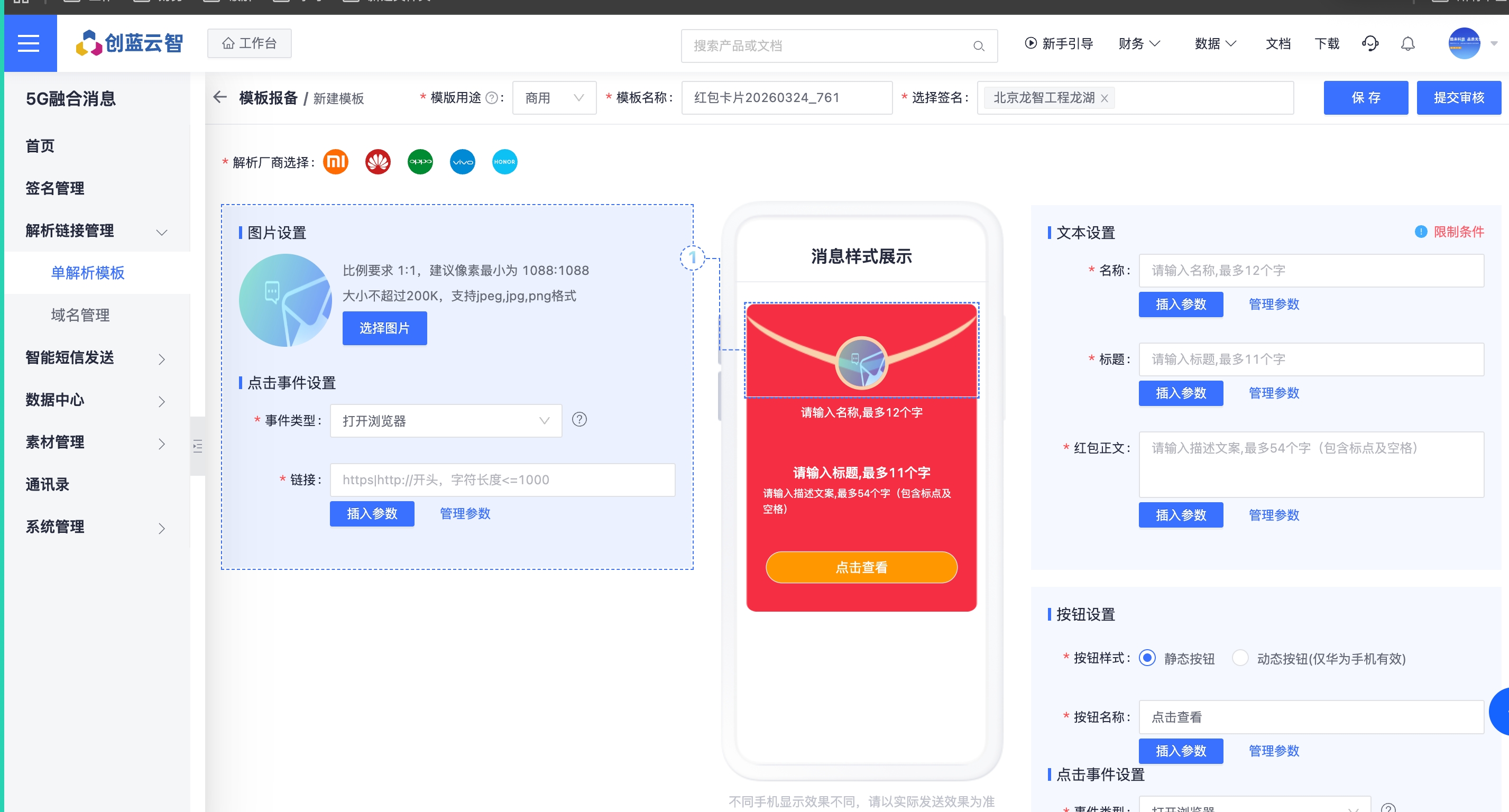Open 签名管理 in the sidebar
The width and height of the screenshot is (1509, 812).
pyautogui.click(x=54, y=188)
